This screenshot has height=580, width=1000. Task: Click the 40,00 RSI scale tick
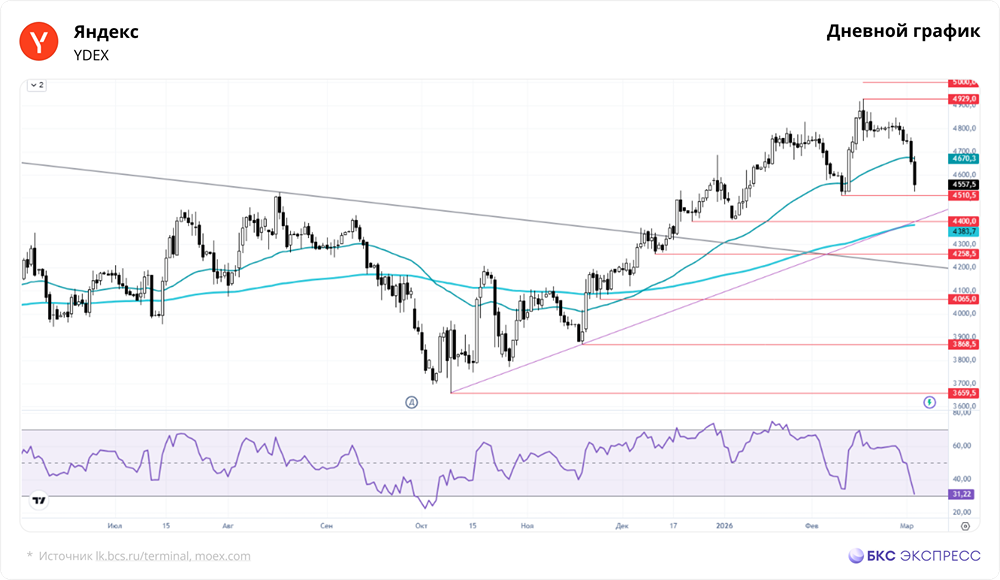coord(962,479)
